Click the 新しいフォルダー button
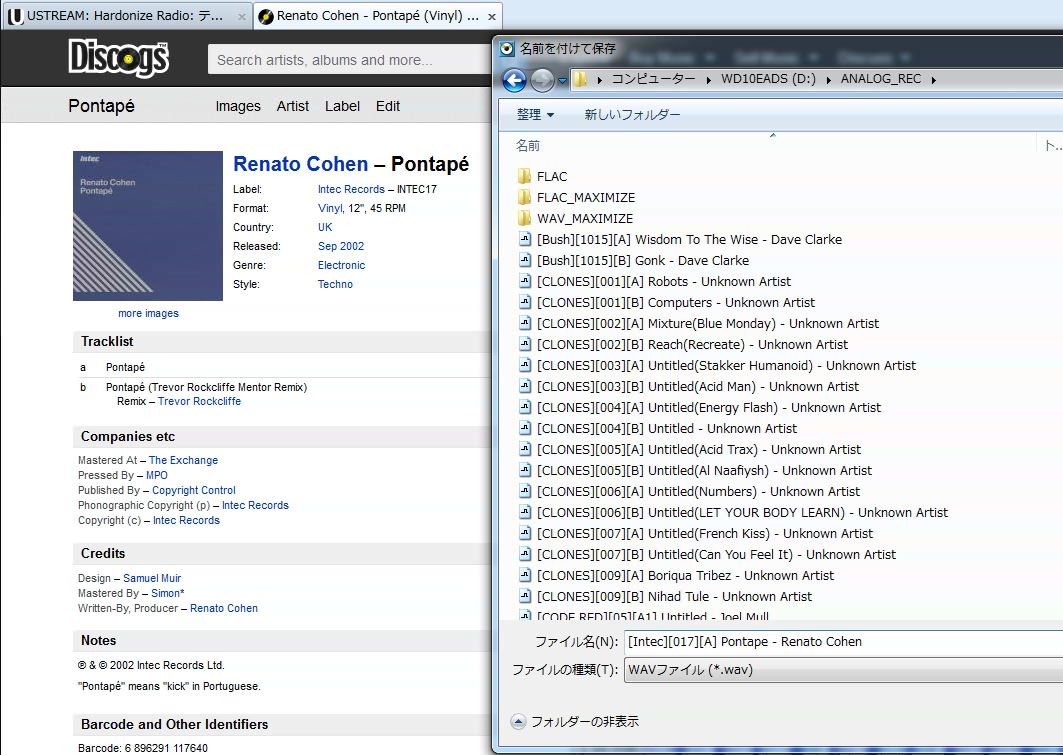The image size is (1063, 755). pos(633,115)
